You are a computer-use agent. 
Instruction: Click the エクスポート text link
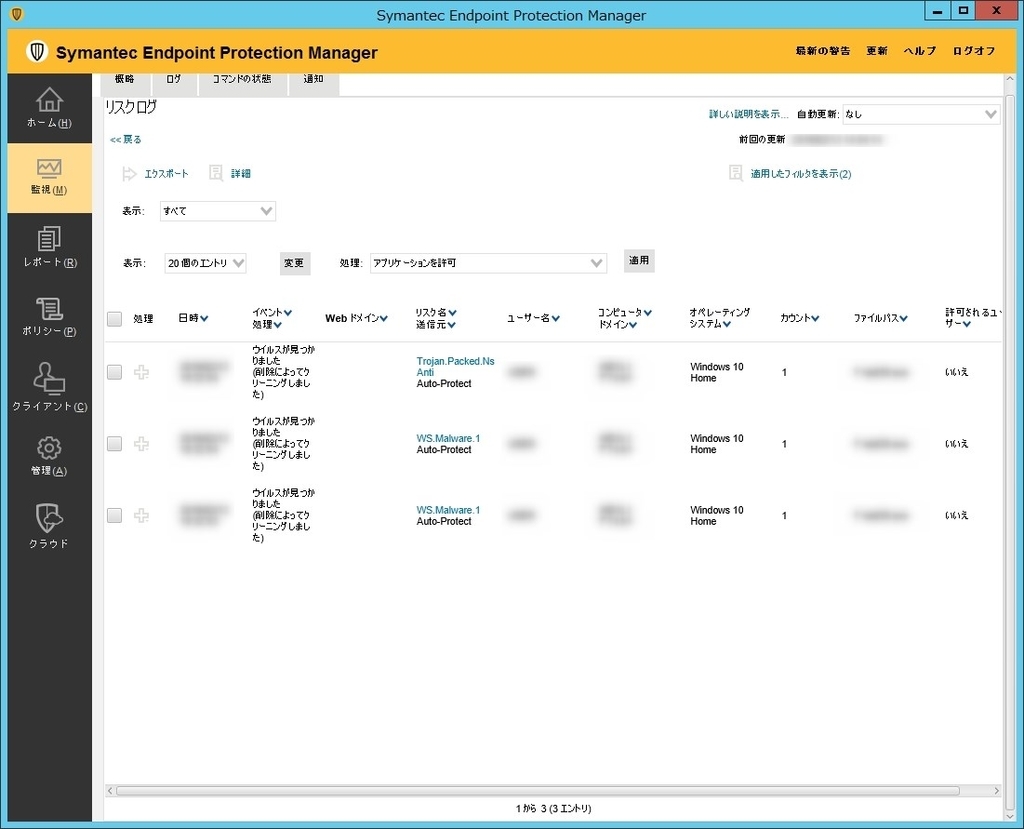coord(167,174)
